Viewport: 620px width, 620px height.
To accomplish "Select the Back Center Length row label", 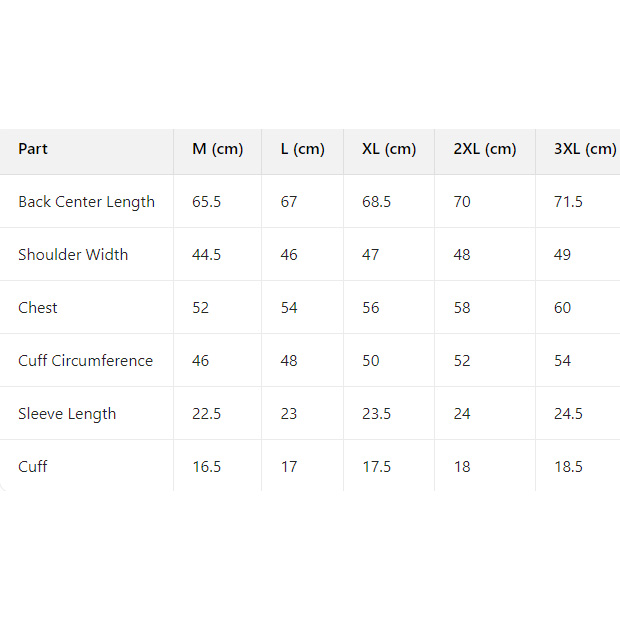I will pyautogui.click(x=86, y=202).
